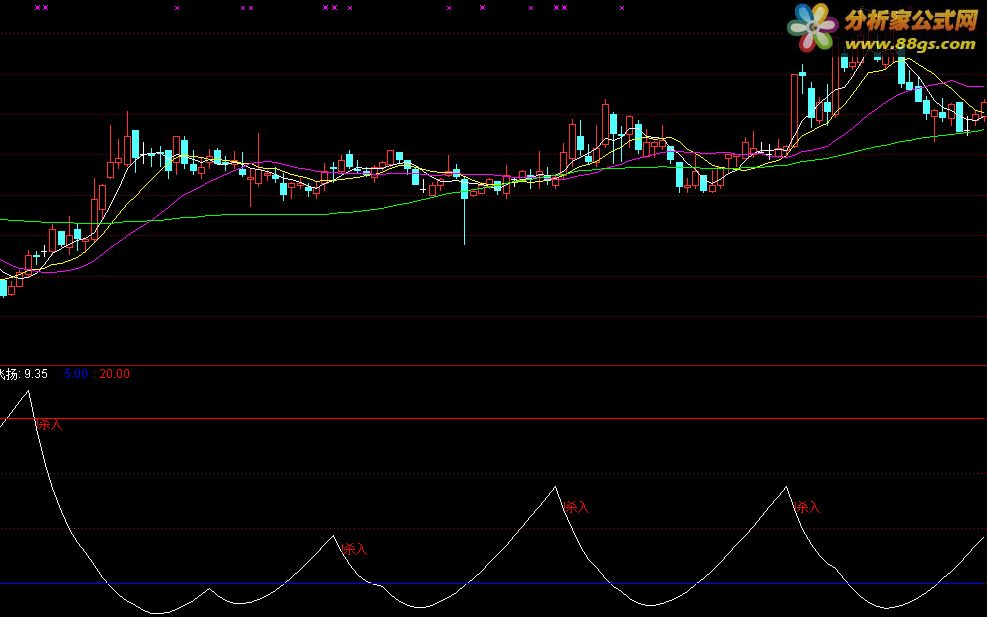Screen dimensions: 987x617
Task: Select the red 20.00 parameter value
Action: click(115, 373)
